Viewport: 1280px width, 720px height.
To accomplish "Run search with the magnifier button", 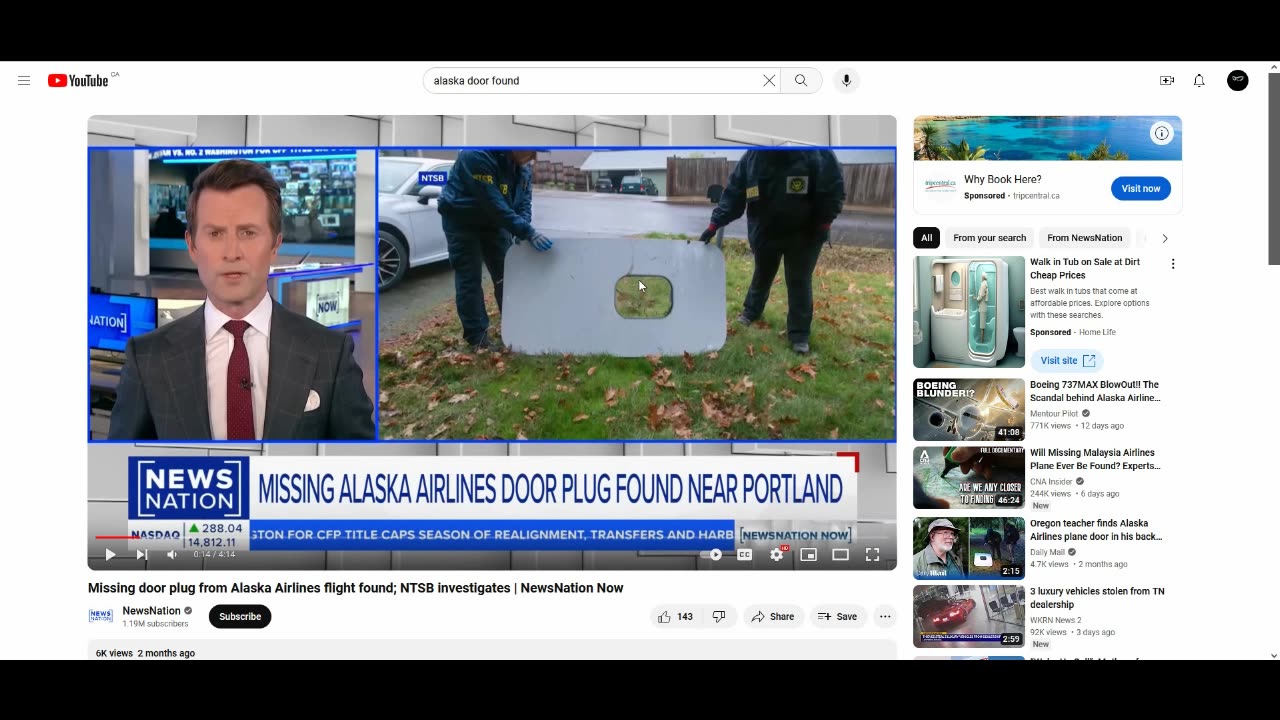I will [801, 81].
